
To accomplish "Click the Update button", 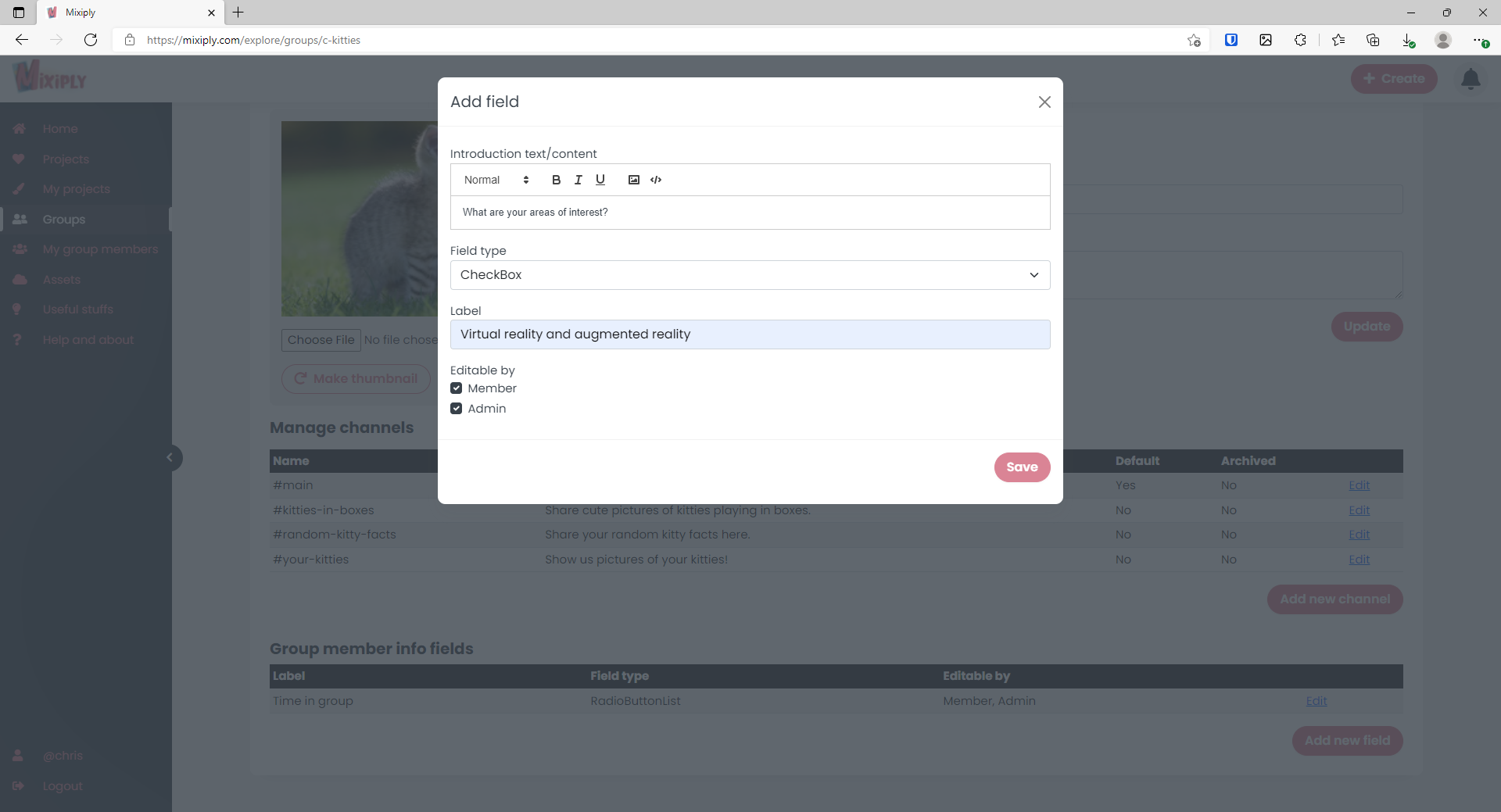I will tap(1367, 327).
